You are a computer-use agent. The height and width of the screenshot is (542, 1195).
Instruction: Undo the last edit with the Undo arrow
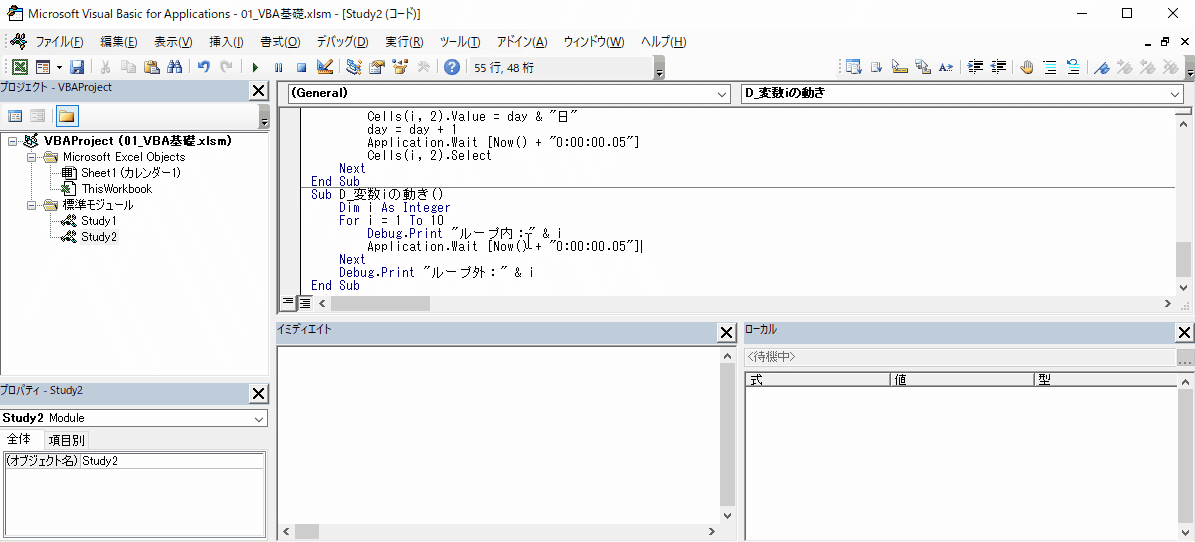[203, 67]
